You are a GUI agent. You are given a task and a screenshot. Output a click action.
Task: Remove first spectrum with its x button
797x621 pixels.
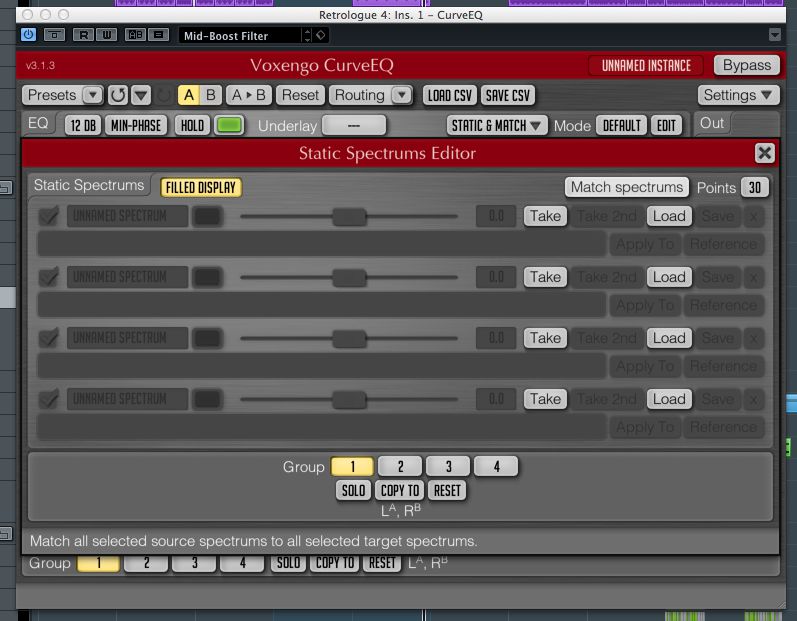(754, 216)
